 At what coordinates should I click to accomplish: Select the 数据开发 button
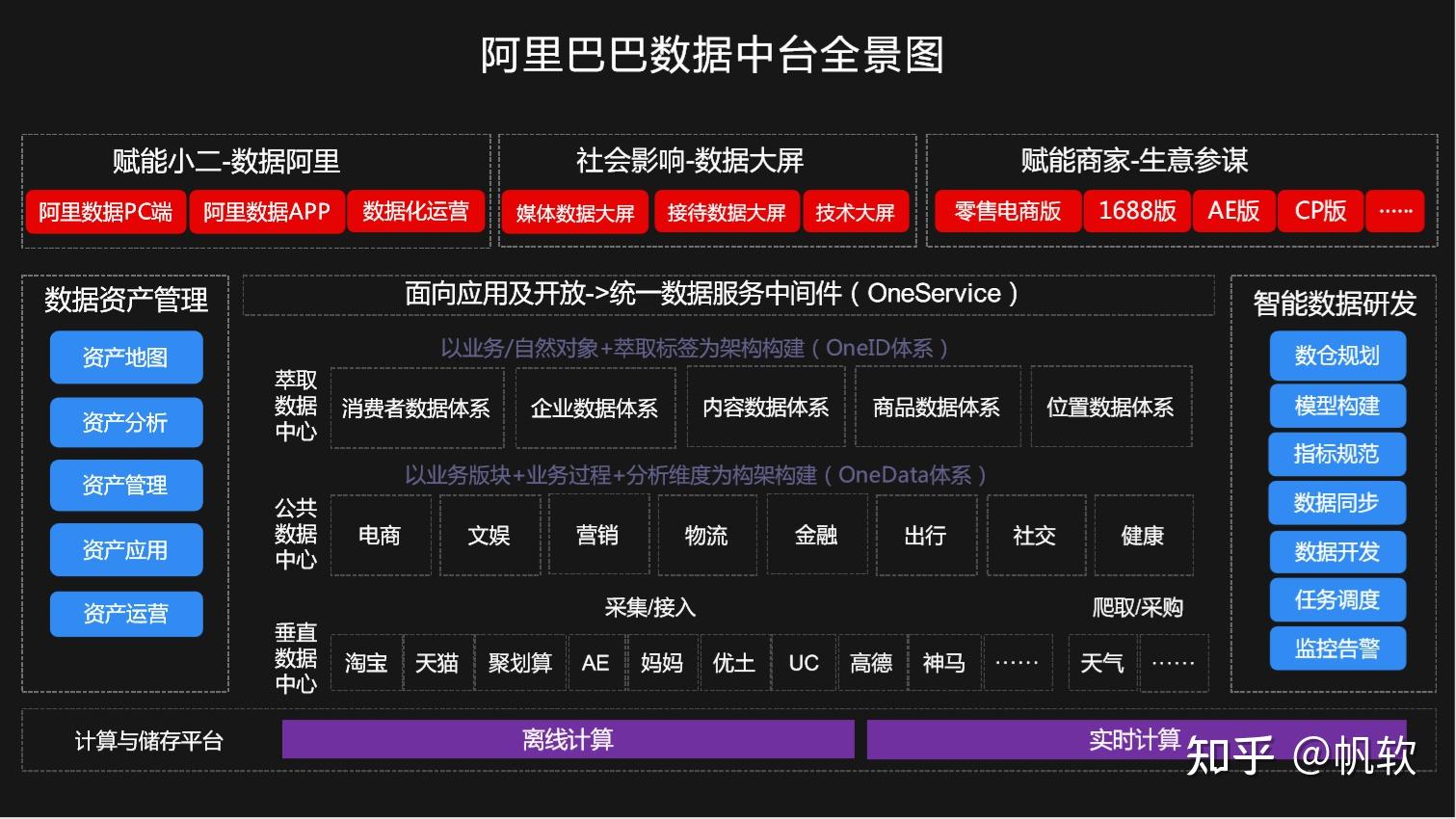(1337, 552)
